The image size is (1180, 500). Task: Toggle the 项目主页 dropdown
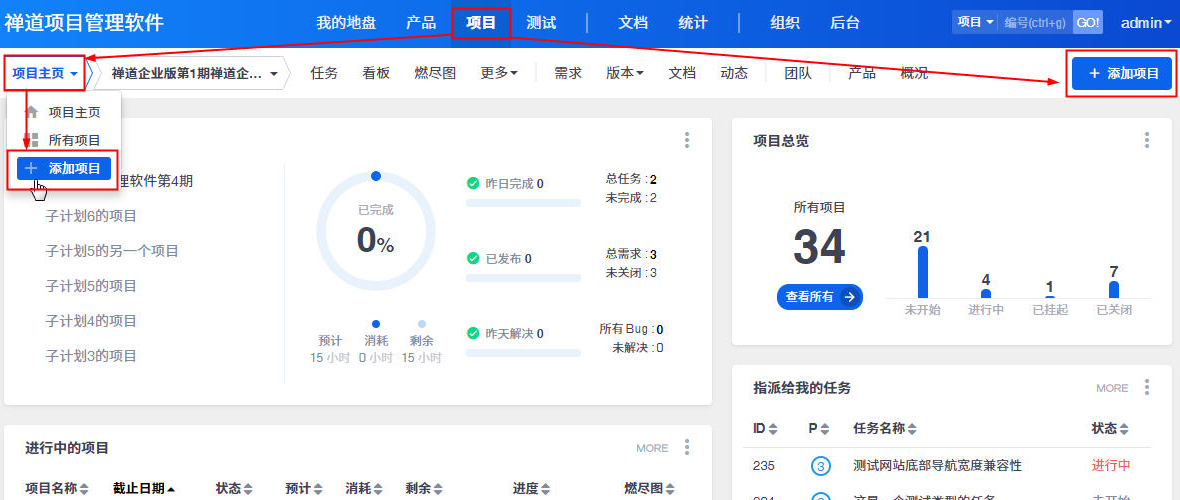click(x=45, y=73)
